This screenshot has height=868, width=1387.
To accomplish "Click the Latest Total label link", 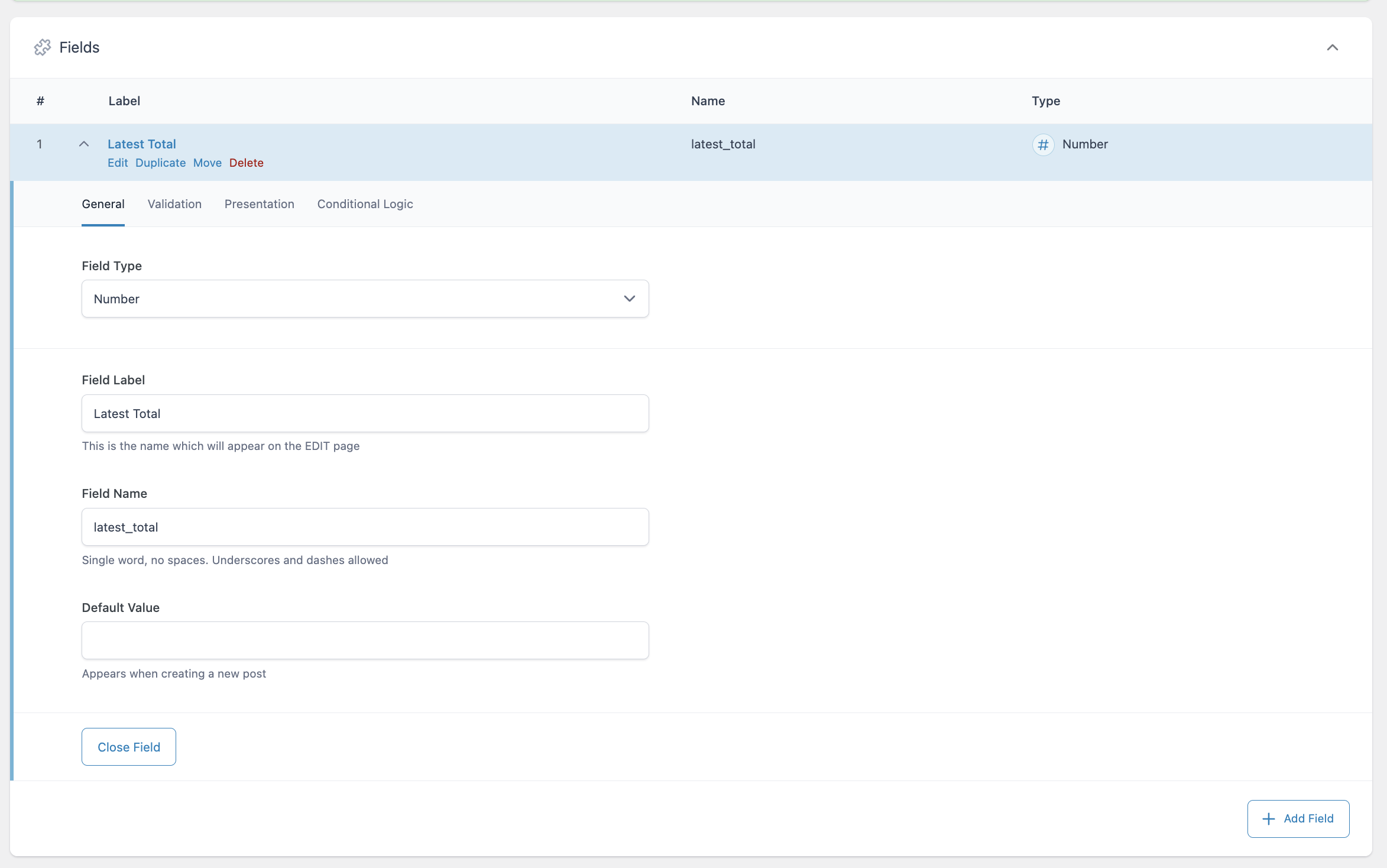I will click(142, 144).
